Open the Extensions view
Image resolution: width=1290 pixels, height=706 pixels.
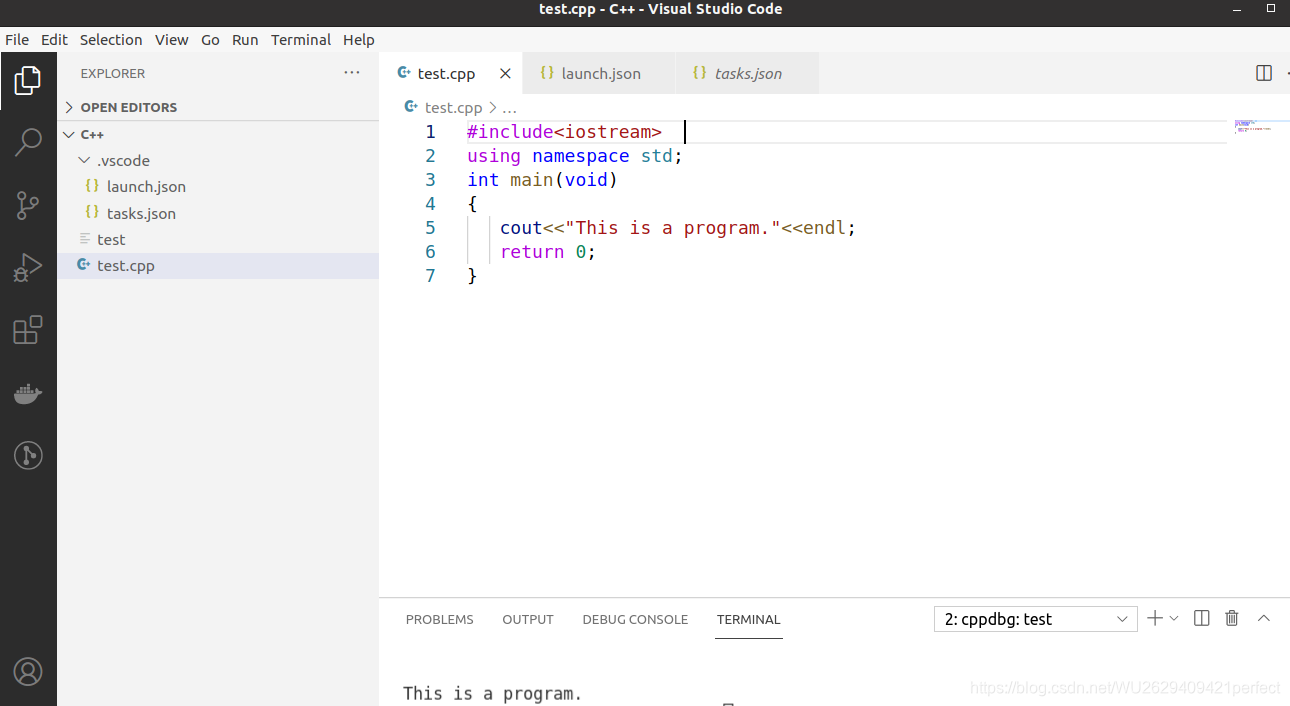click(x=28, y=330)
